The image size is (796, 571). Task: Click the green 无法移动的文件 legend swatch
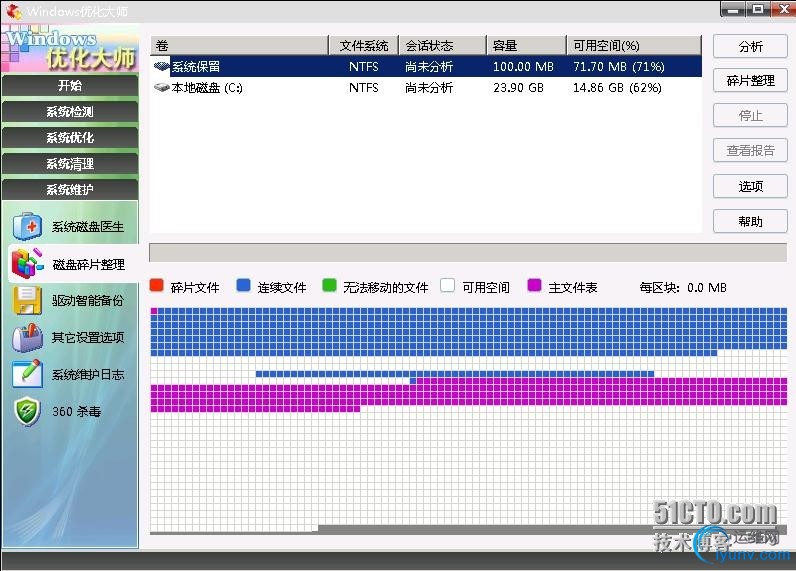tap(329, 285)
